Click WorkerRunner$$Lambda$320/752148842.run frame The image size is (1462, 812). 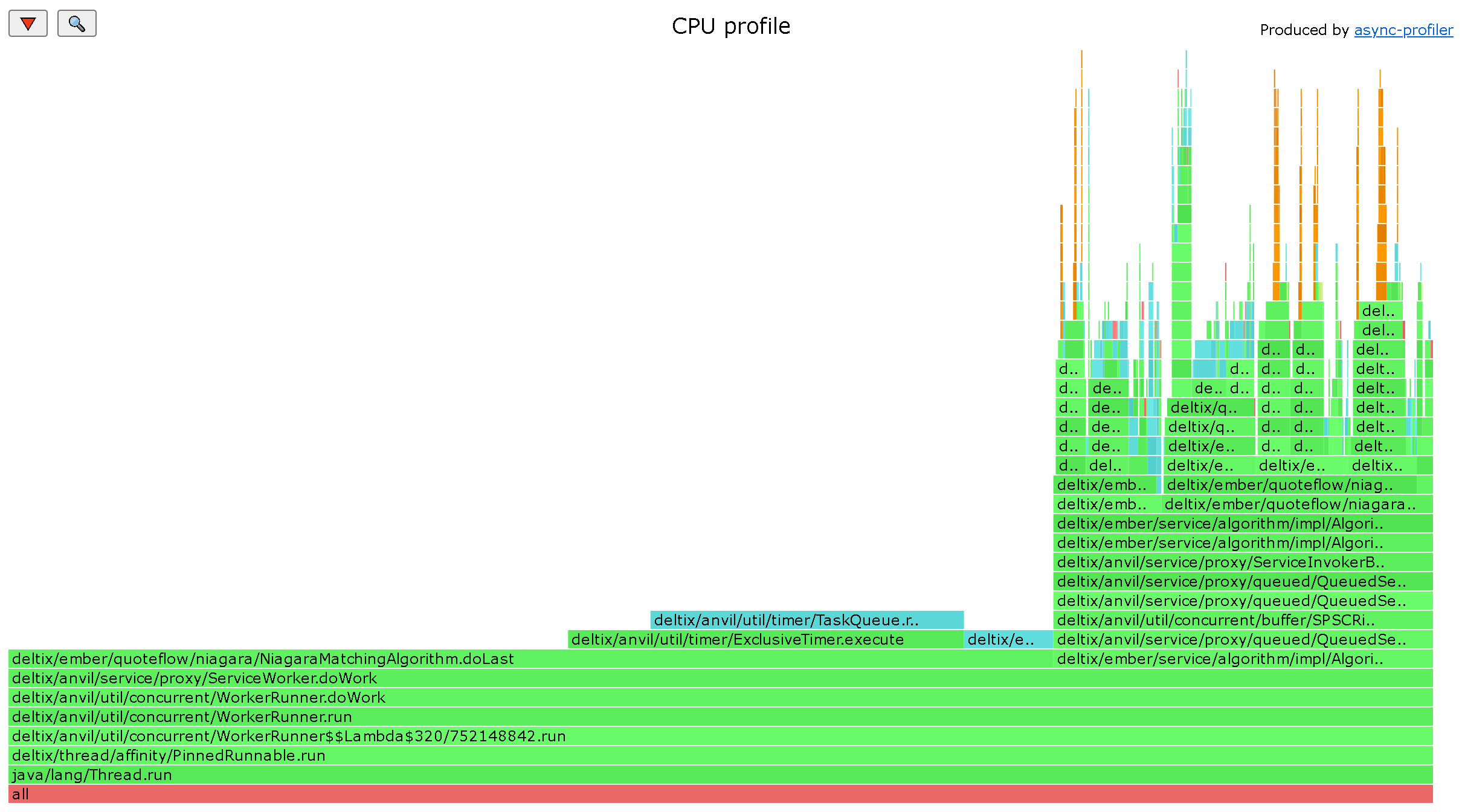point(721,736)
